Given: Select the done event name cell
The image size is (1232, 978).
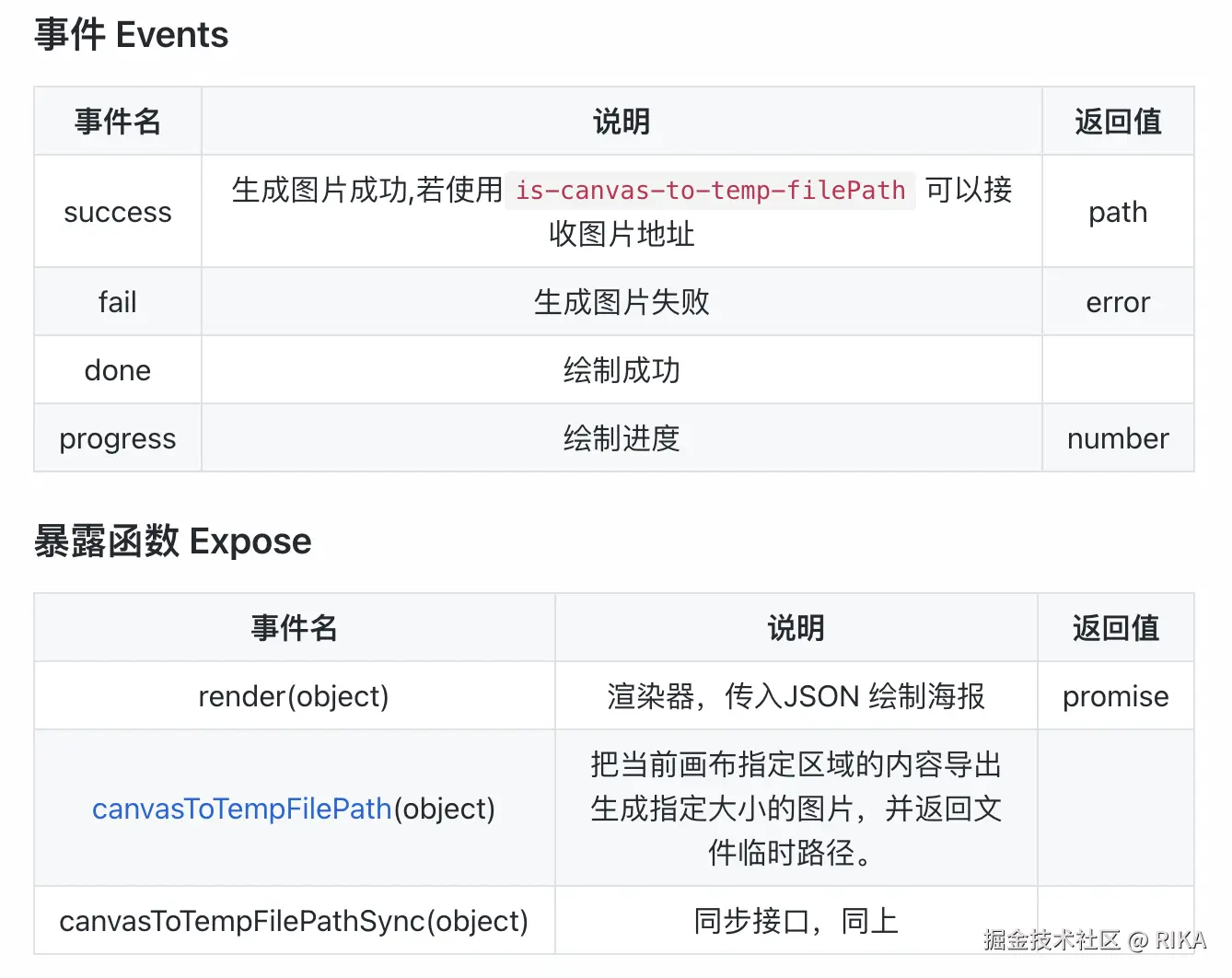Looking at the screenshot, I should tap(118, 370).
